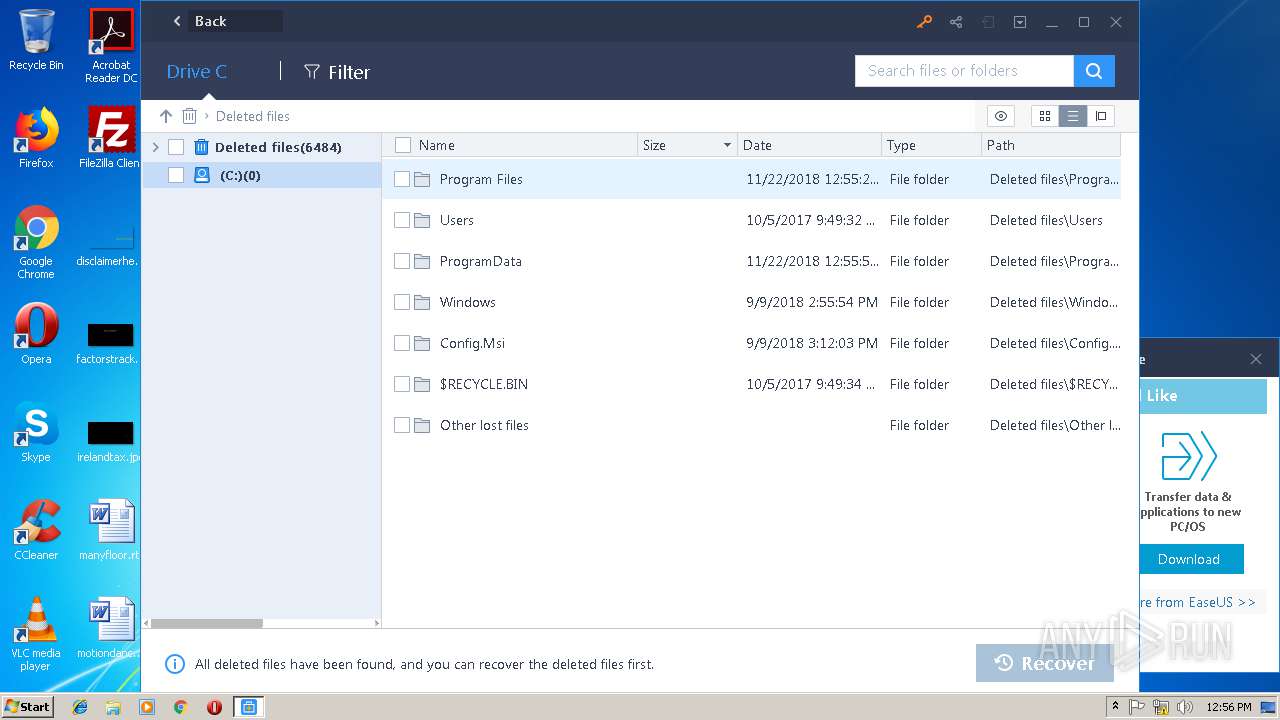Viewport: 1280px width, 720px height.
Task: Check the Program Files row checkbox
Action: coord(402,179)
